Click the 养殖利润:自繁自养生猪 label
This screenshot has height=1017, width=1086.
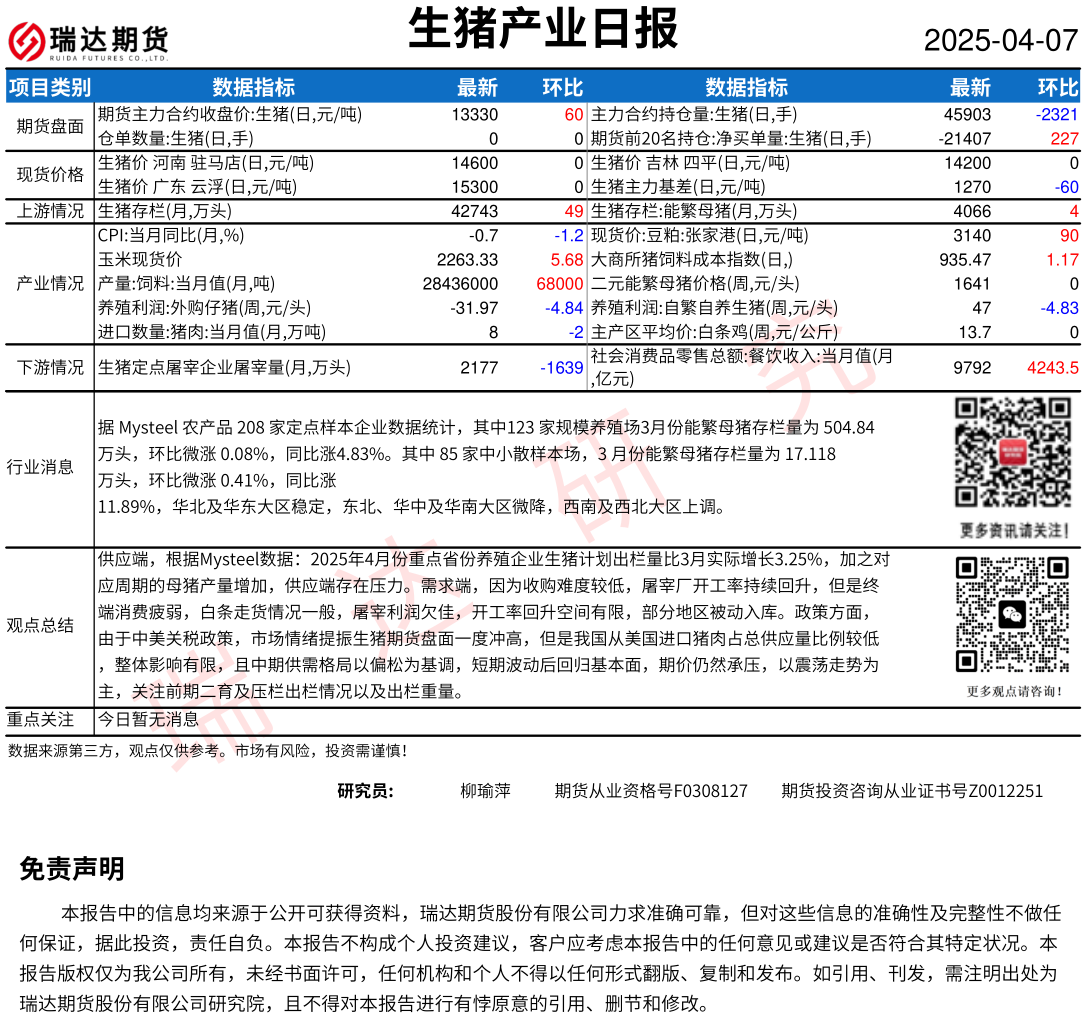715,308
